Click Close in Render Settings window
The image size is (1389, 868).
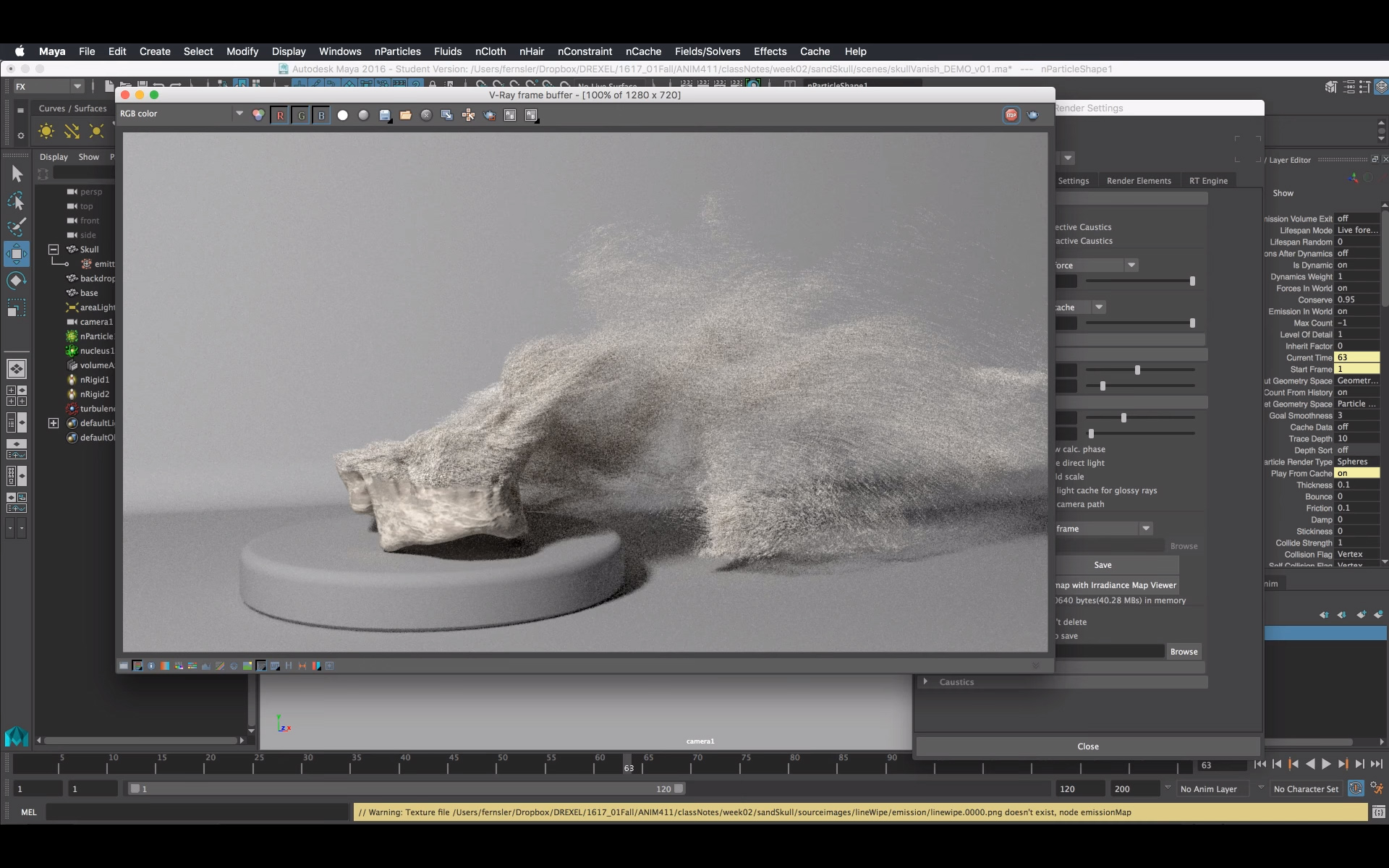tap(1088, 746)
